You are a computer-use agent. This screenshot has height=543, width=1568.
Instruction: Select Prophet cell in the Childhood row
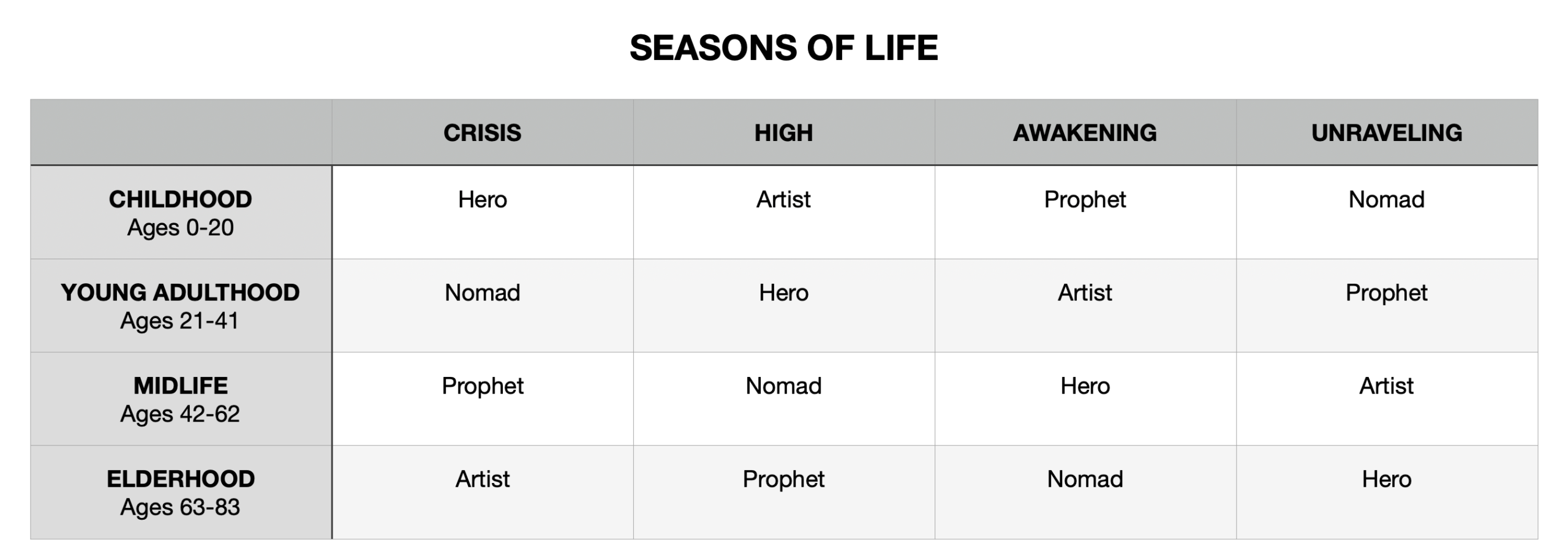tap(1085, 200)
